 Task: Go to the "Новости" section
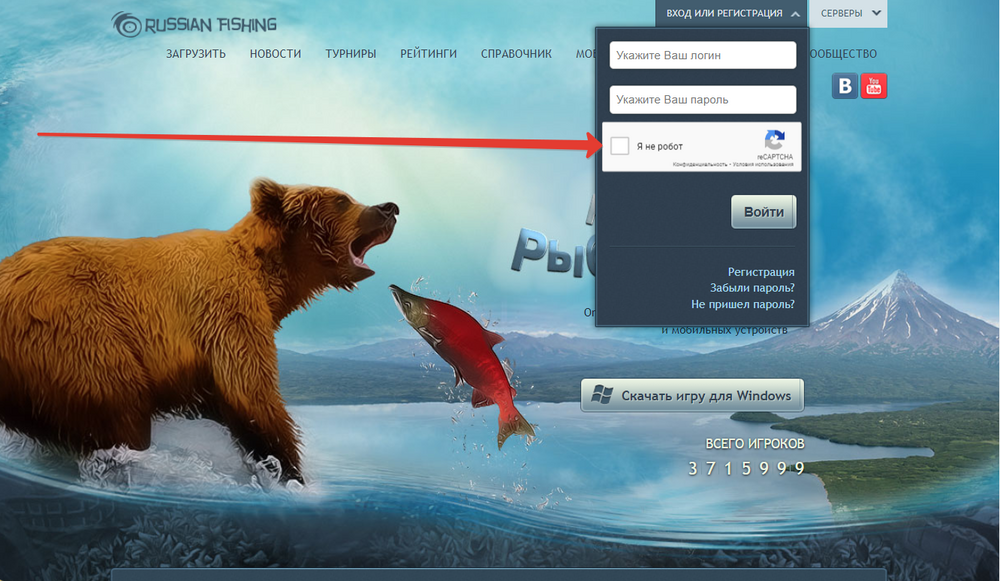coord(275,54)
